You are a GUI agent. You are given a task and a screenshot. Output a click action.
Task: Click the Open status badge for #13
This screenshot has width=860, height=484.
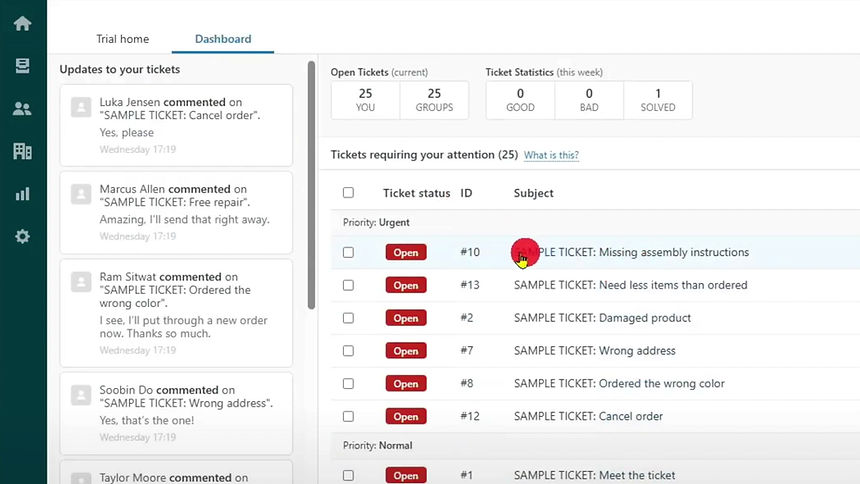(x=406, y=285)
